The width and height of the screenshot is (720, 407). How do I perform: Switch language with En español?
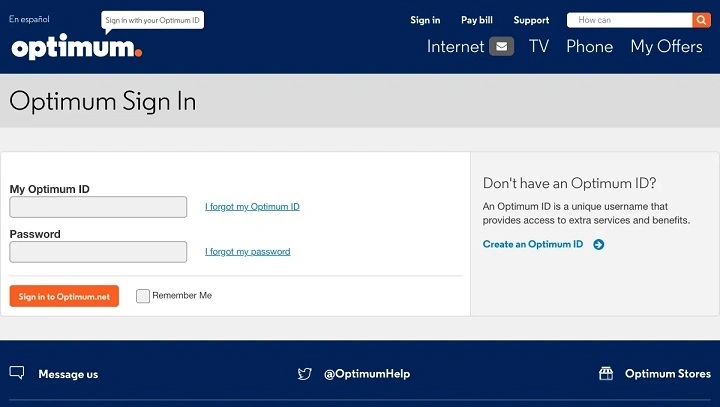point(29,19)
